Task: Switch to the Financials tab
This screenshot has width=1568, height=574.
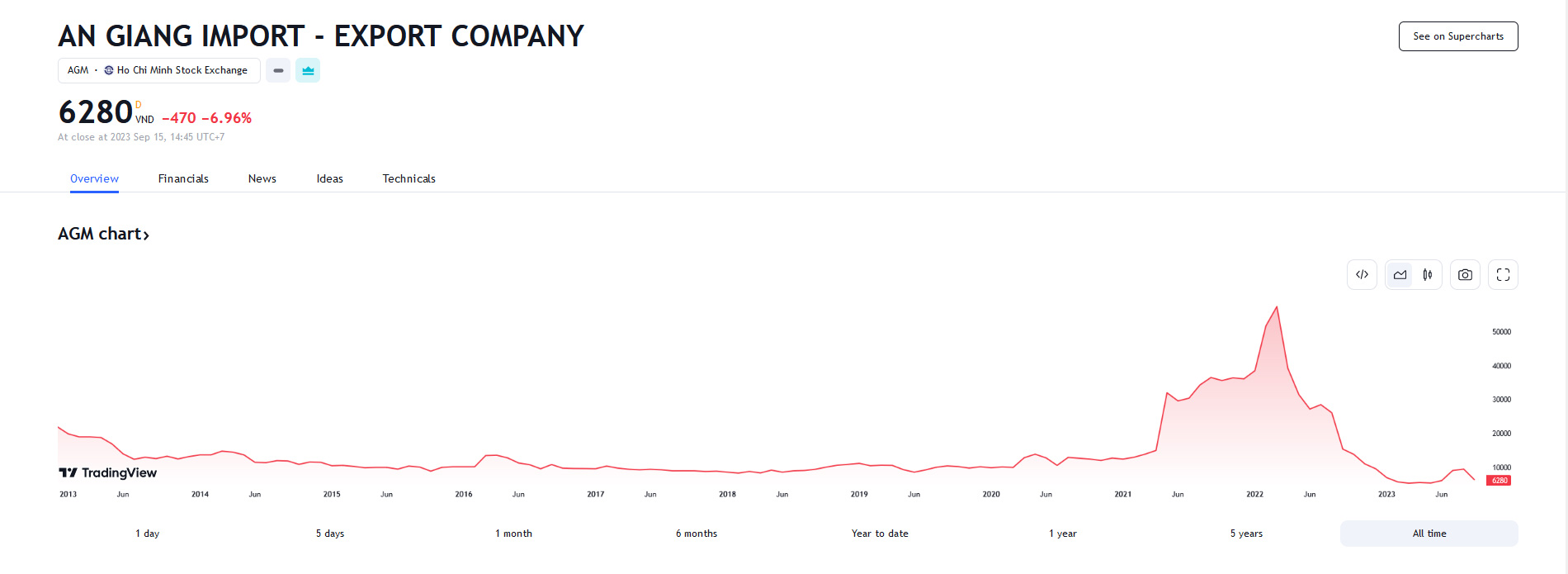Action: click(x=183, y=178)
